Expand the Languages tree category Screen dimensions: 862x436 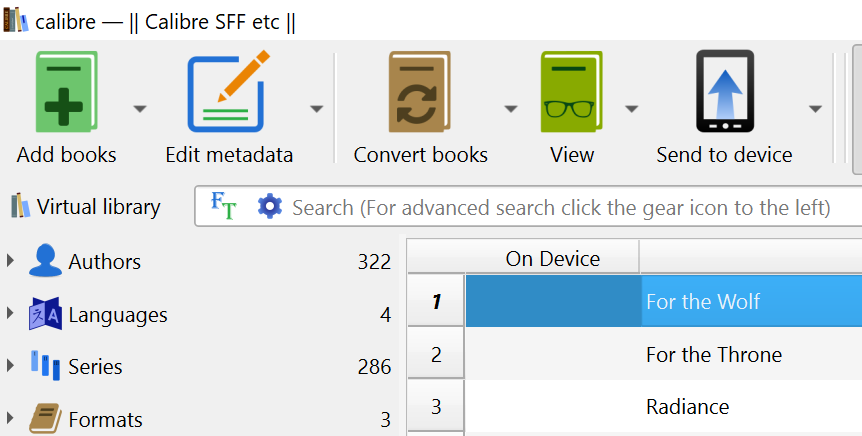[x=10, y=313]
